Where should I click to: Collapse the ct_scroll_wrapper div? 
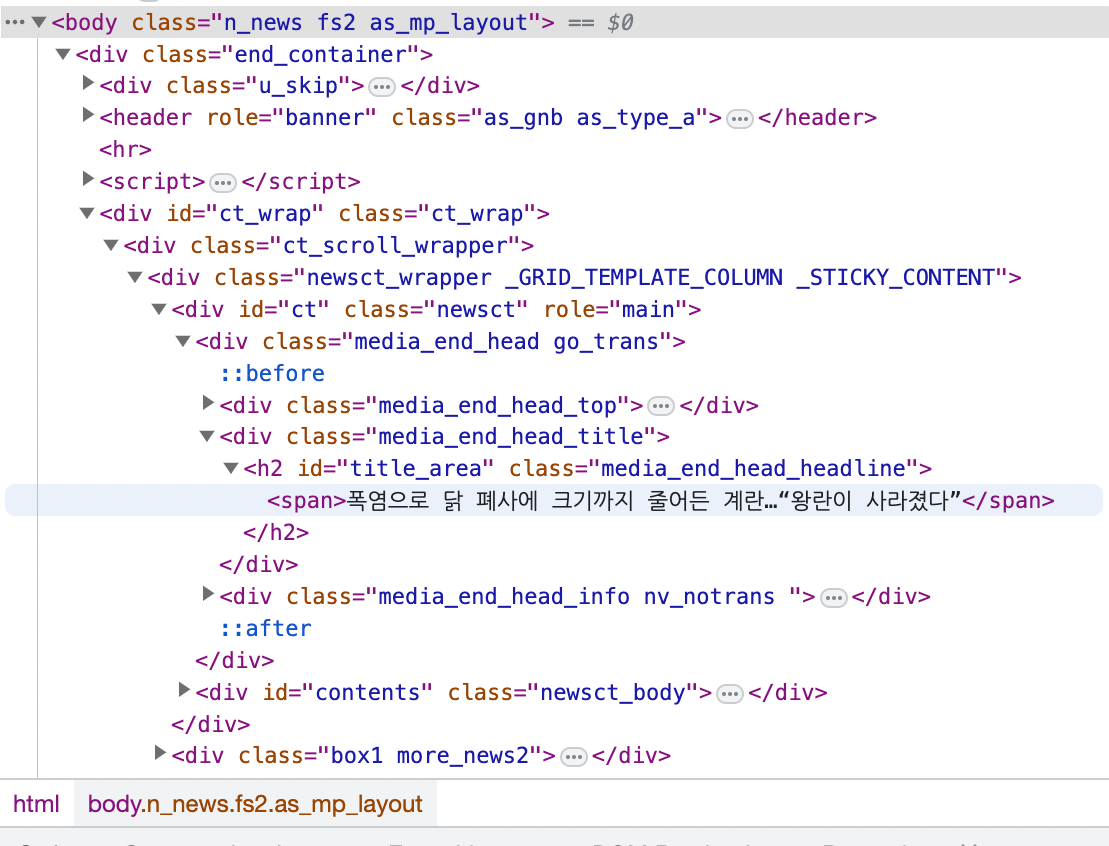click(x=111, y=245)
